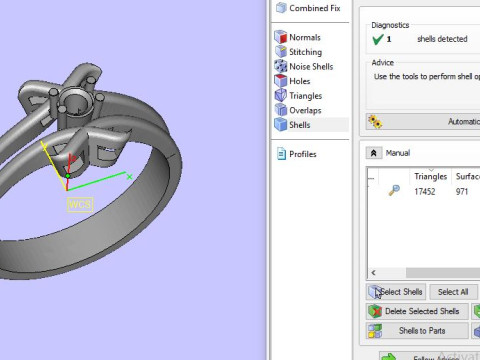Click the Profiles document icon
This screenshot has width=480, height=360.
(x=281, y=154)
